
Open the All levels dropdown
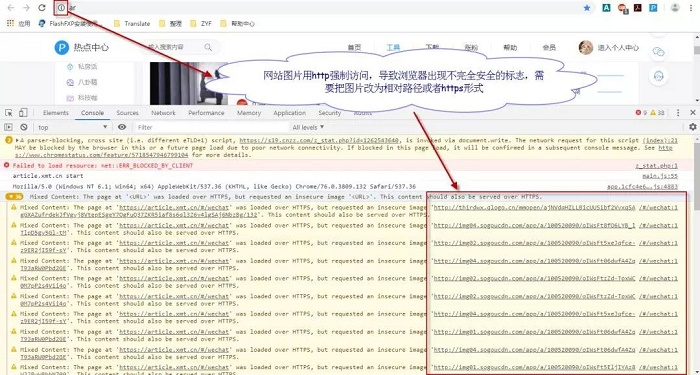[x=308, y=127]
